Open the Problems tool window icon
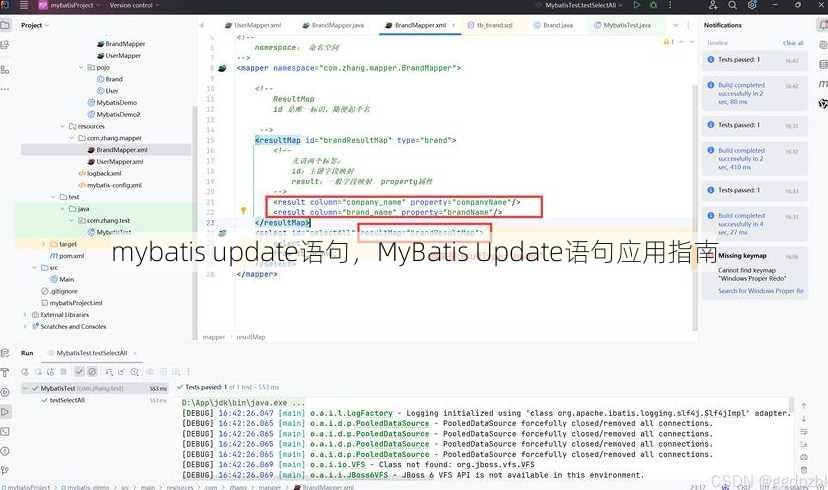 [5, 451]
